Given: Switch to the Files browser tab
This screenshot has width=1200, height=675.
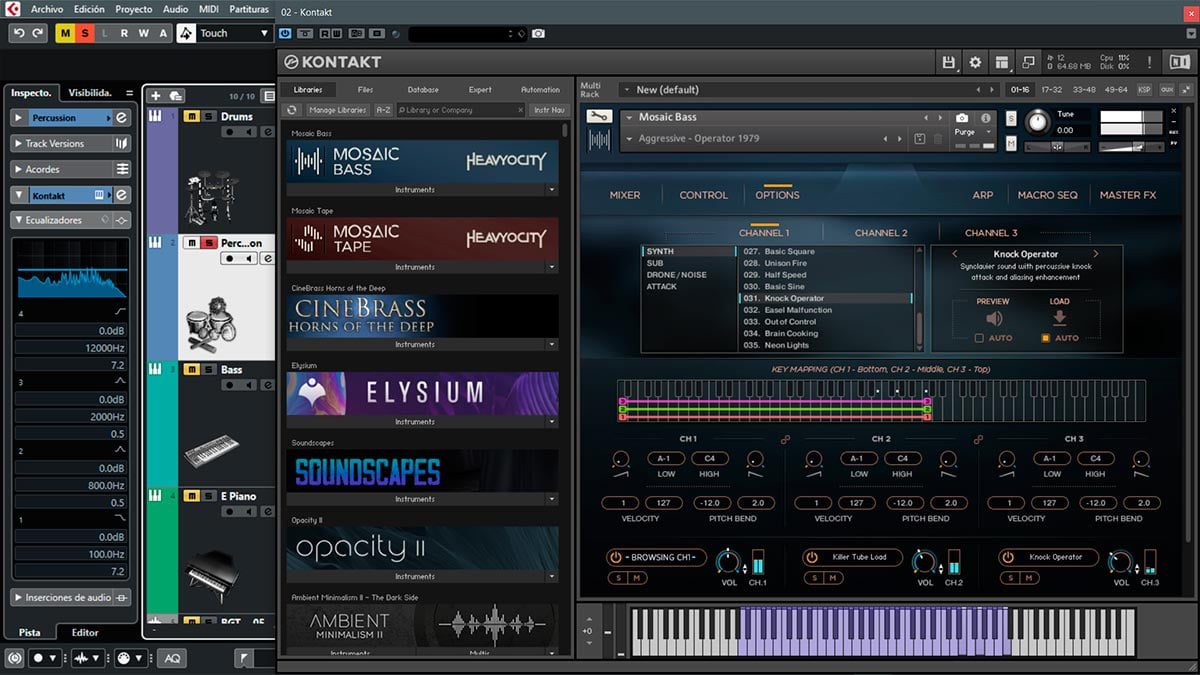Looking at the screenshot, I should coord(366,90).
